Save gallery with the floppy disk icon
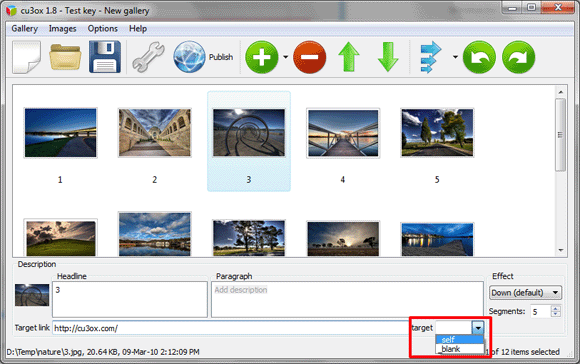580x364 pixels. coord(105,57)
